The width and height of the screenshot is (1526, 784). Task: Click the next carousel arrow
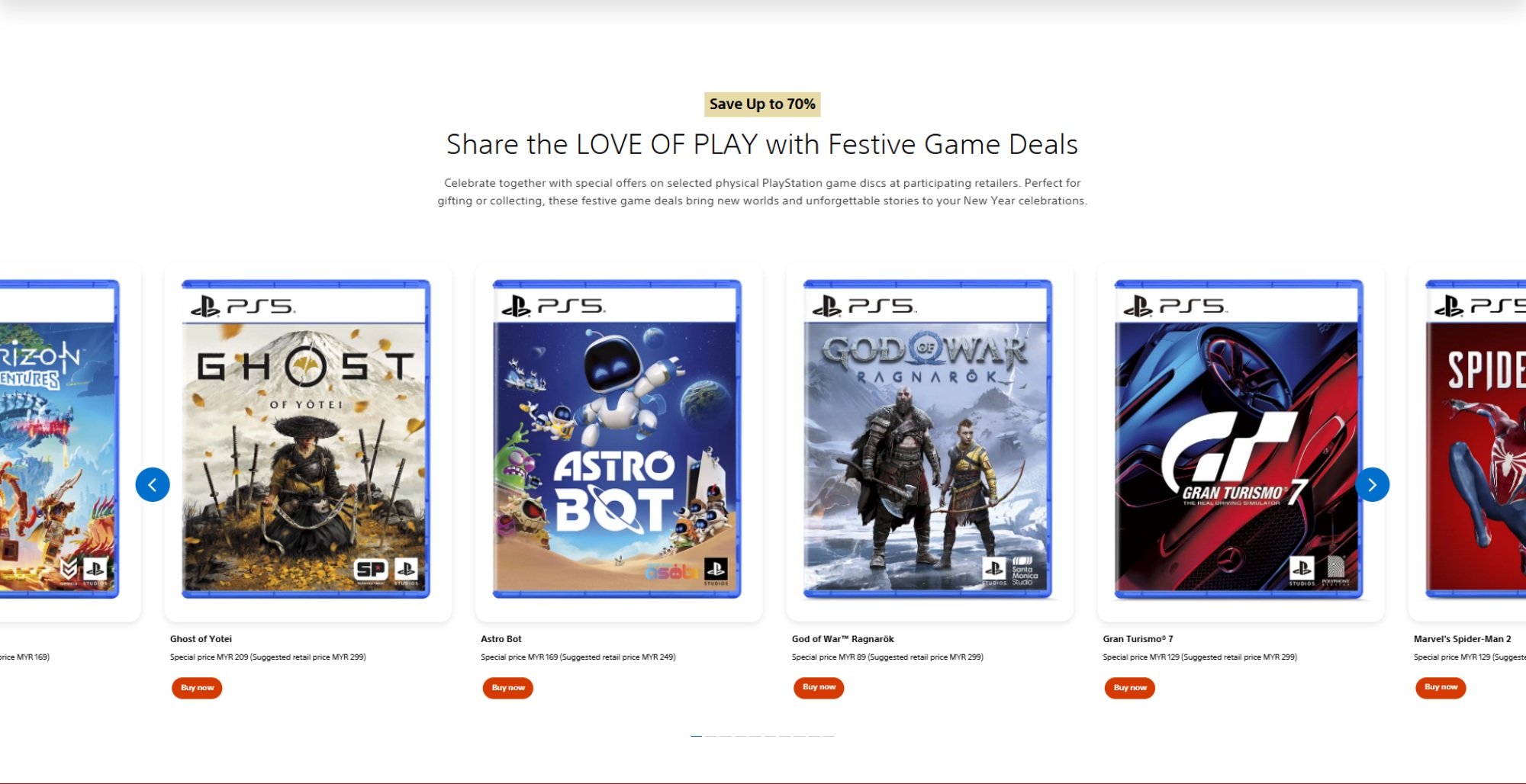[x=1372, y=484]
